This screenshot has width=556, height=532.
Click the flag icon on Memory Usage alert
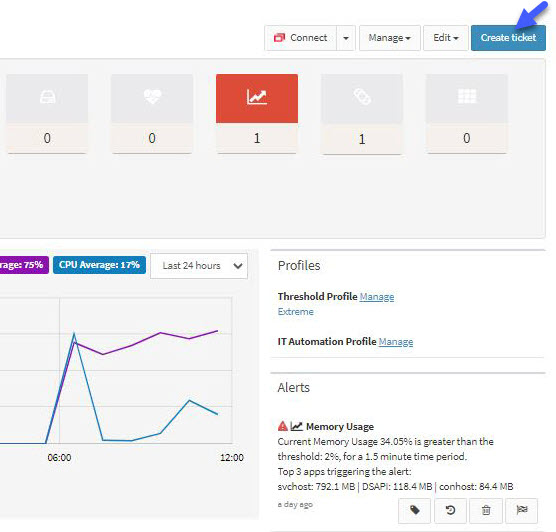[522, 510]
